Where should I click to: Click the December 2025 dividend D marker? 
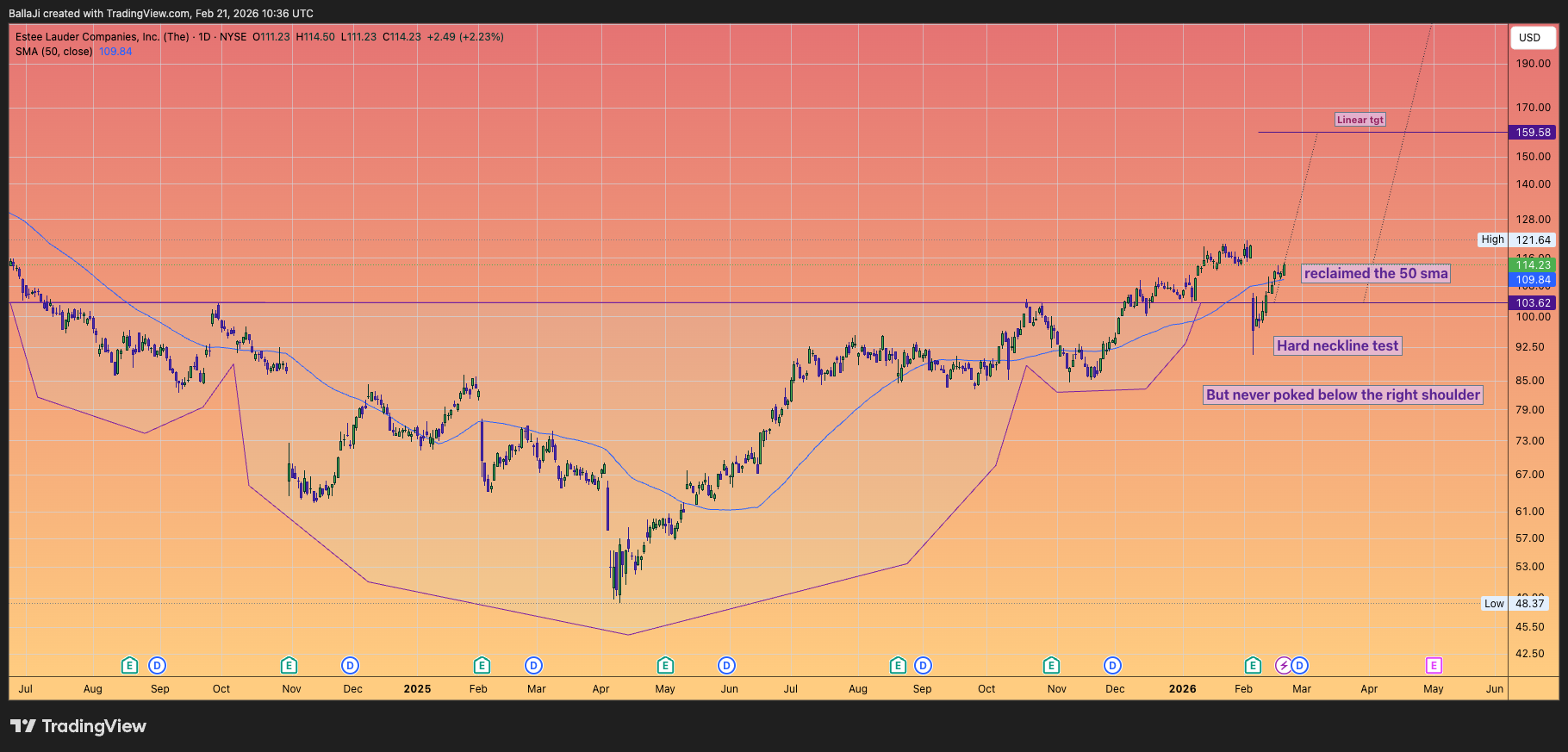click(x=1113, y=665)
